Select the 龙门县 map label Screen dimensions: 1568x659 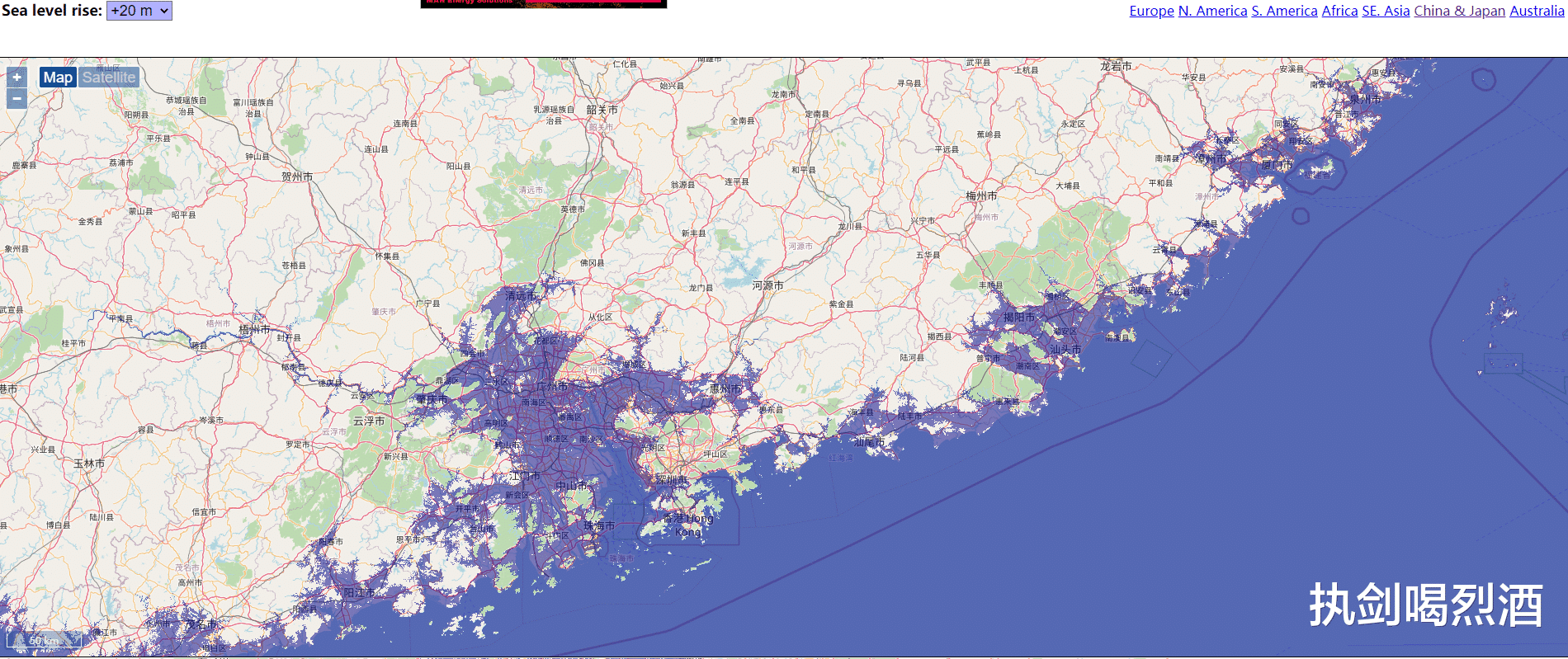click(x=701, y=288)
